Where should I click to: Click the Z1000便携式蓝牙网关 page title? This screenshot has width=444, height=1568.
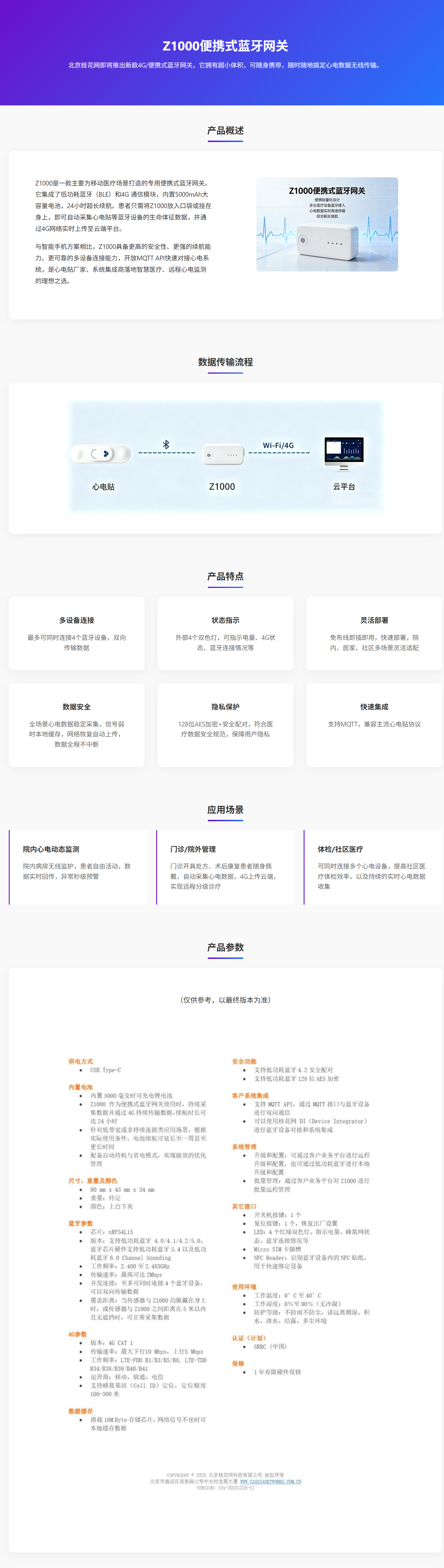tap(225, 46)
